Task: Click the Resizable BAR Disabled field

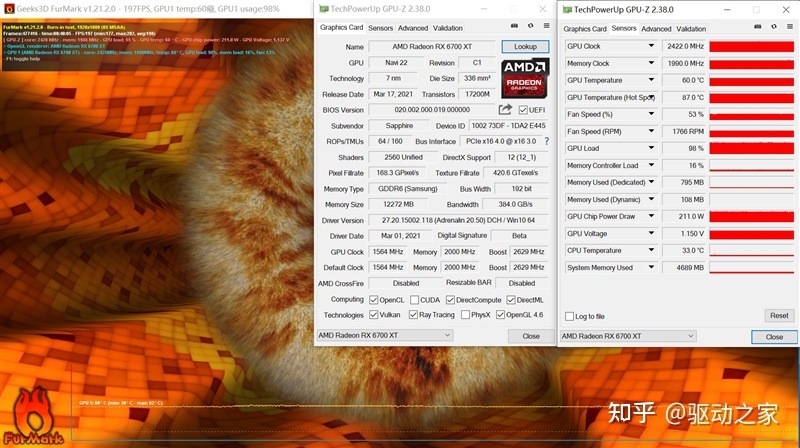Action: point(521,283)
